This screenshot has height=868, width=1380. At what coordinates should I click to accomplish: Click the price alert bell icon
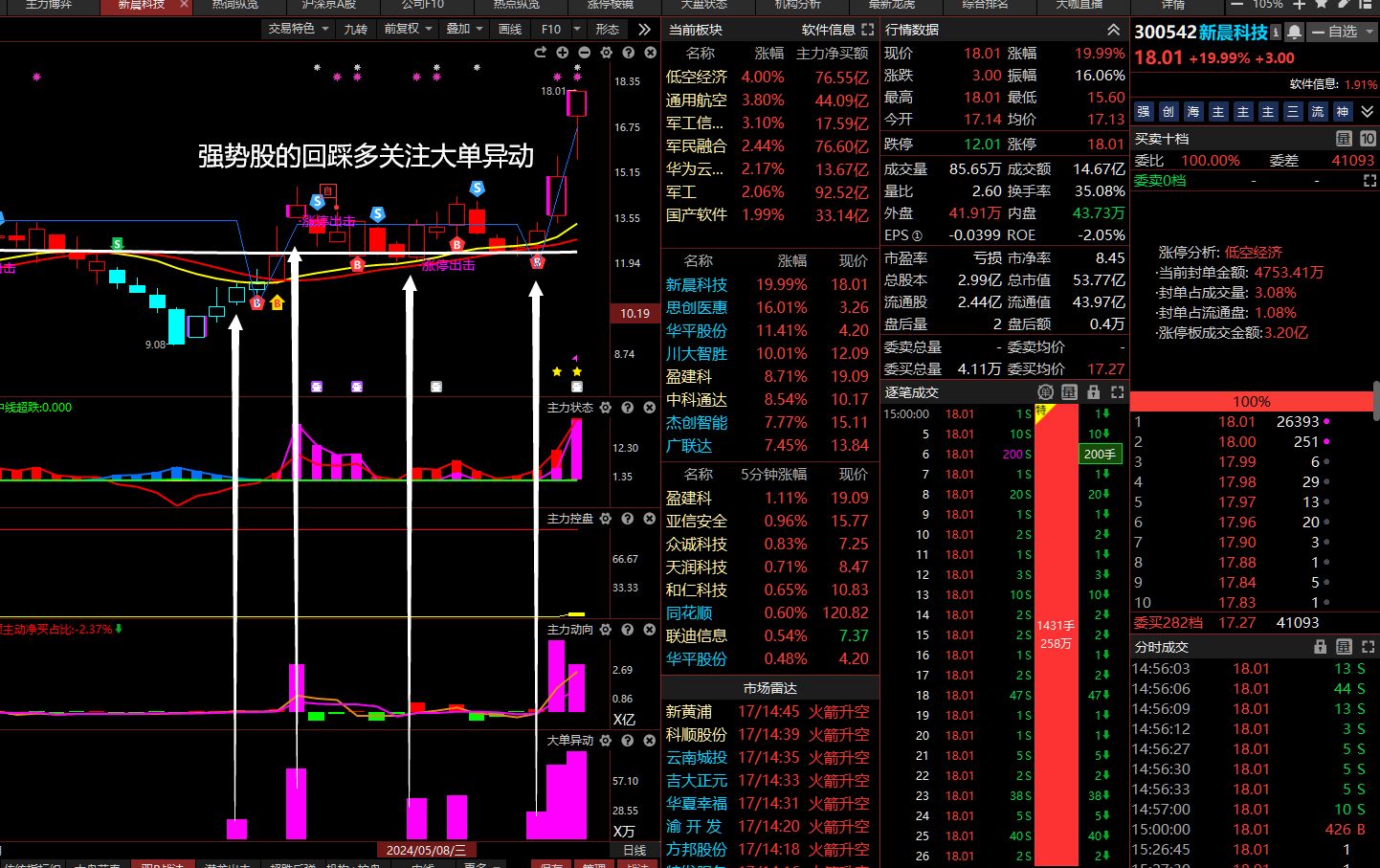pos(1294,32)
